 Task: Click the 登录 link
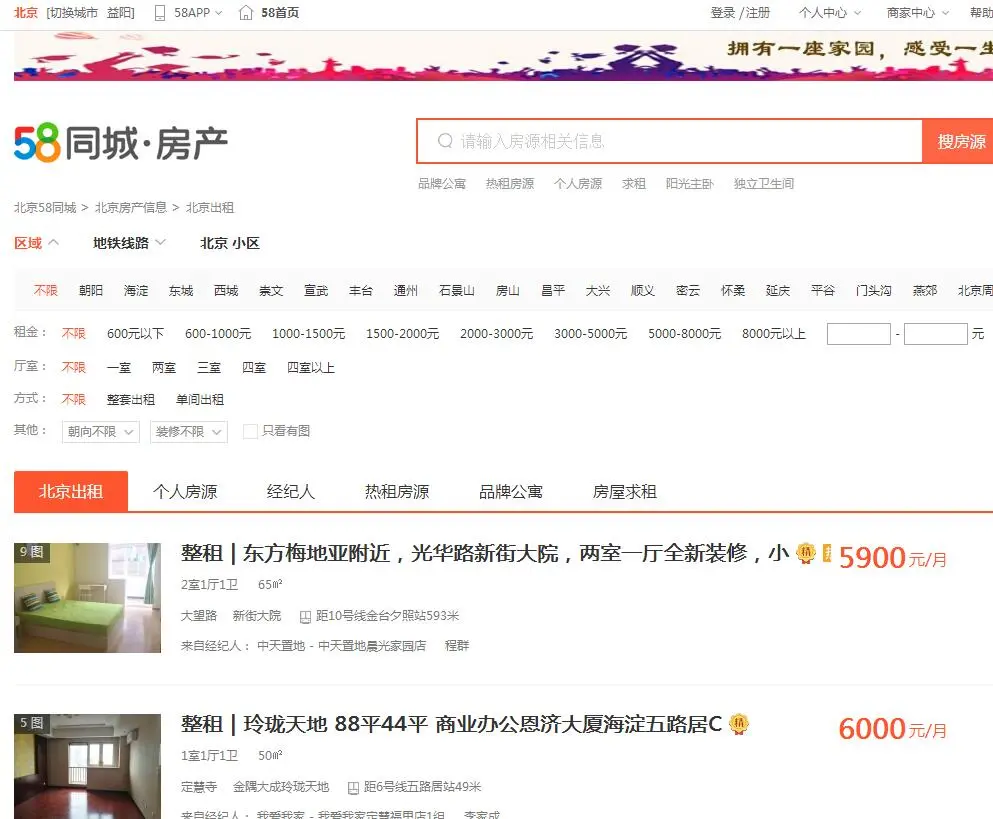pos(722,13)
